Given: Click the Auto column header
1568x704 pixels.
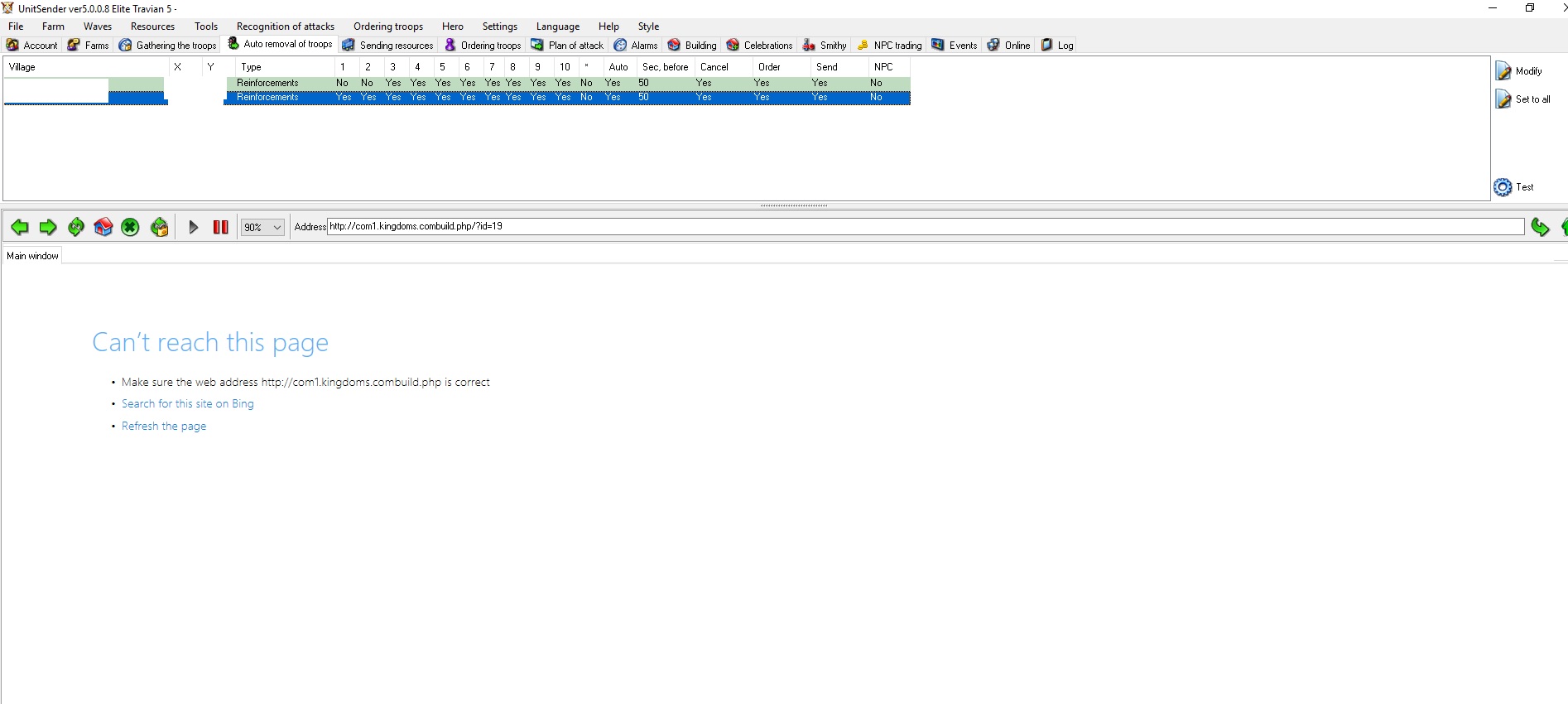Looking at the screenshot, I should (x=618, y=67).
